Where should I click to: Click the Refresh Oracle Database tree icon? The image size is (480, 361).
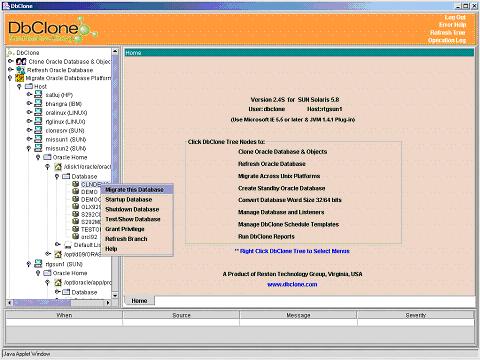click(x=21, y=70)
